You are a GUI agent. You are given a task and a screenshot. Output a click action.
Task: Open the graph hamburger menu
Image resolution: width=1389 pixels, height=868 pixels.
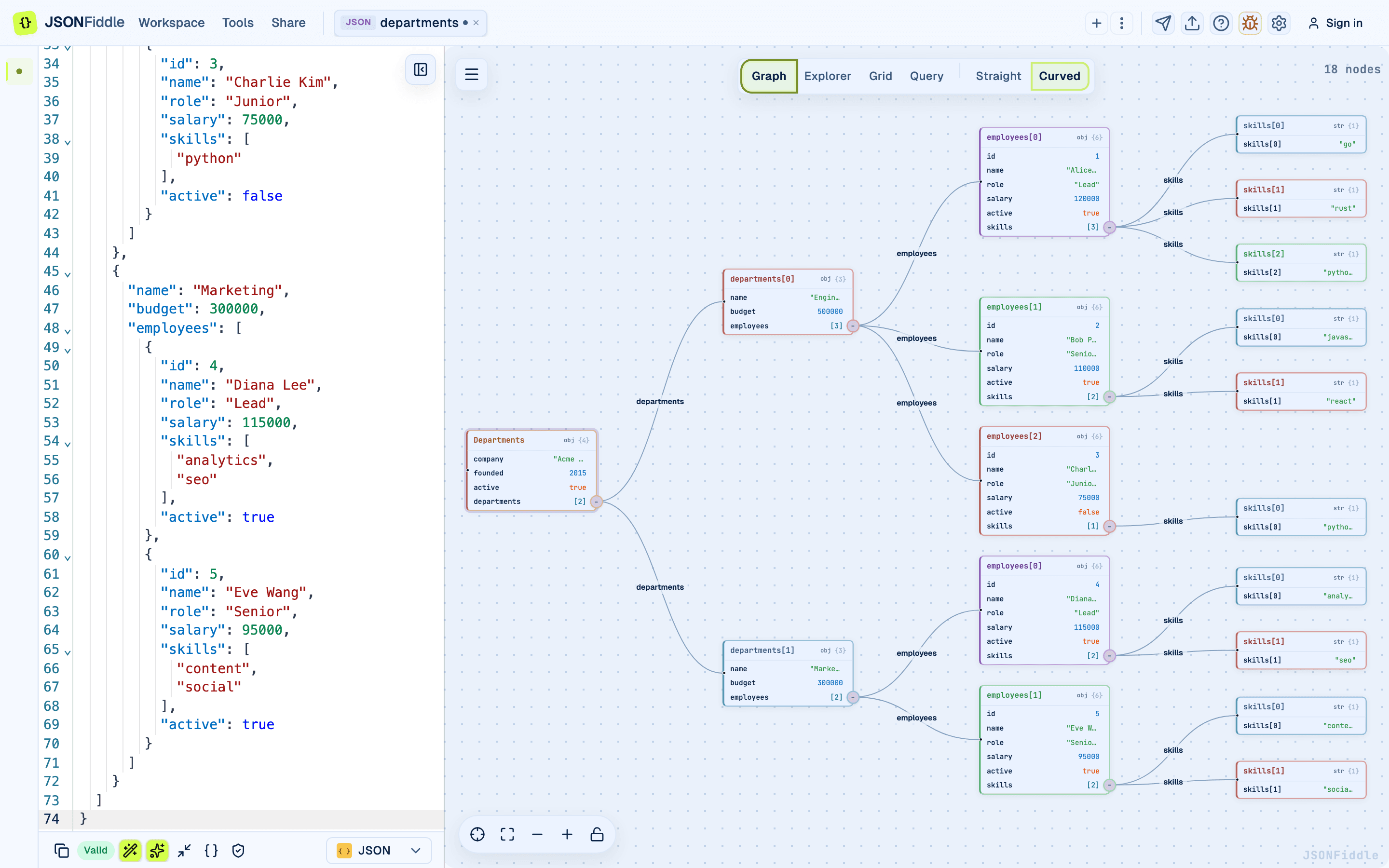click(x=471, y=75)
